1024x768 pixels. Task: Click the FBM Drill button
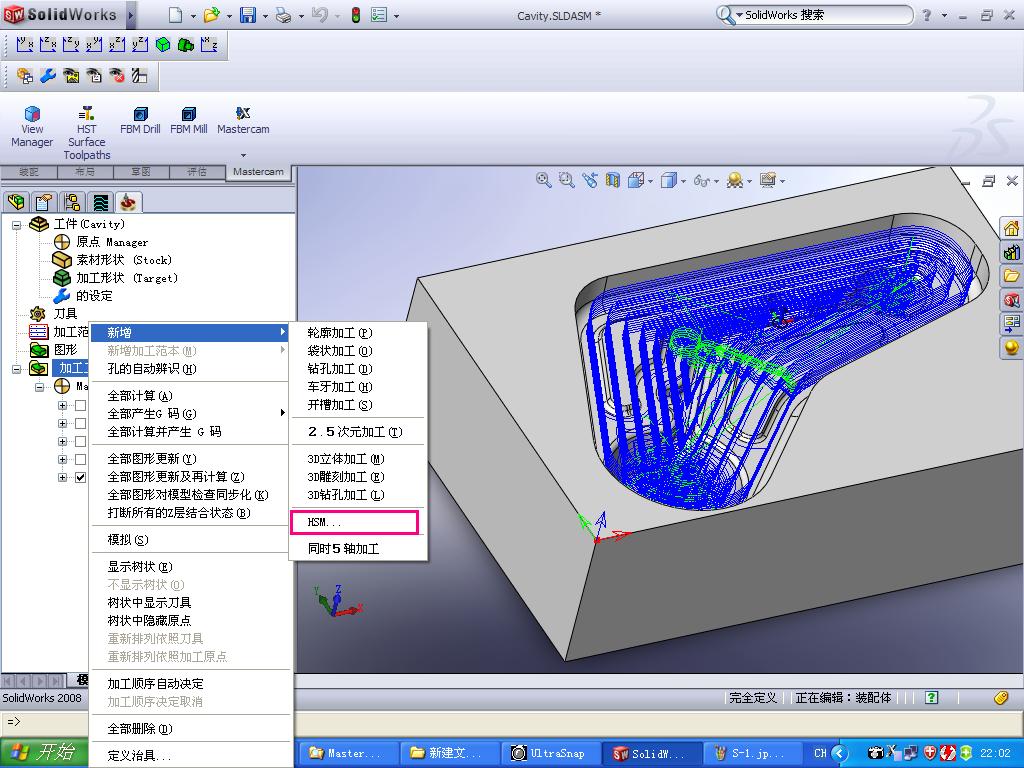point(140,121)
